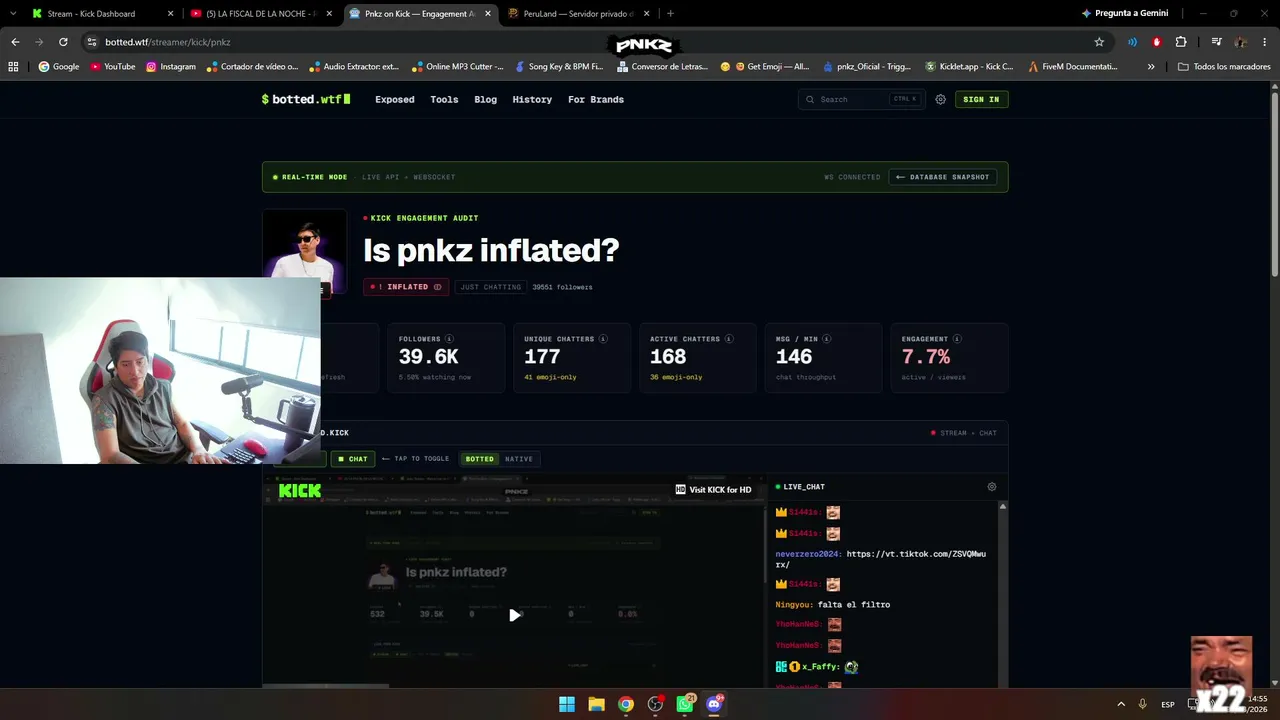Open the For Brands page

[596, 100]
